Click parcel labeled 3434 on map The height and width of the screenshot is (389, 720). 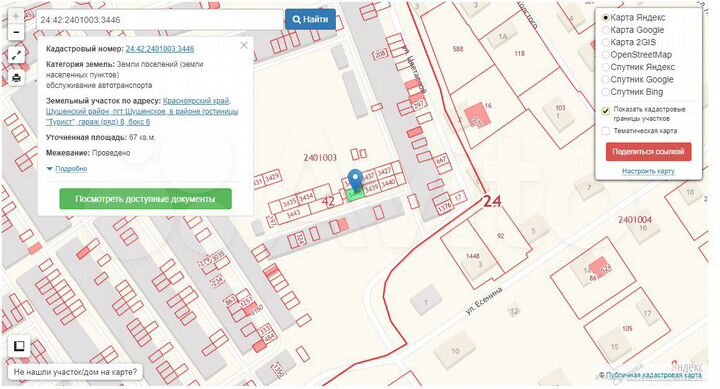[x=306, y=197]
